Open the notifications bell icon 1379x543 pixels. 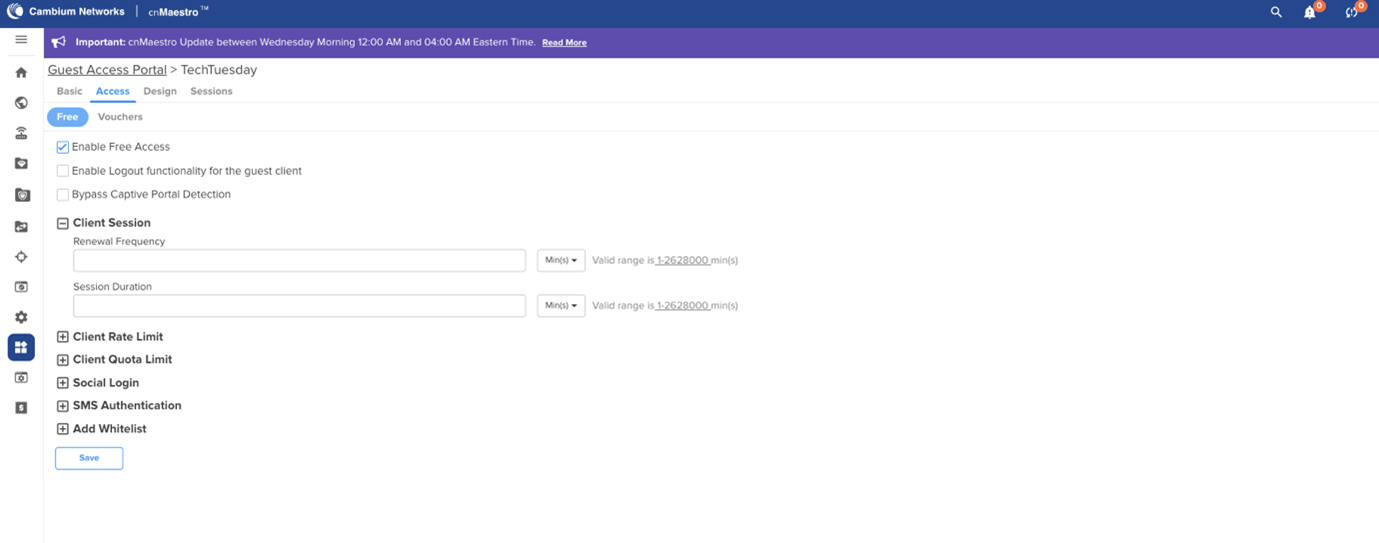(x=1310, y=13)
